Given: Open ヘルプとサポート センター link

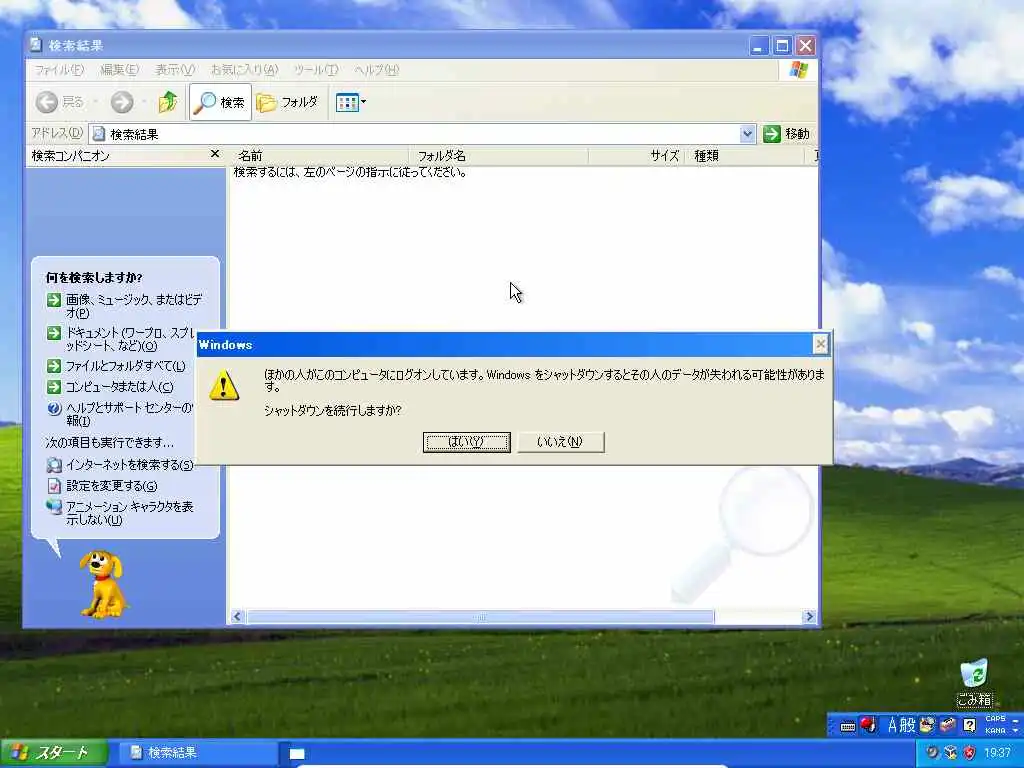Looking at the screenshot, I should tap(121, 414).
